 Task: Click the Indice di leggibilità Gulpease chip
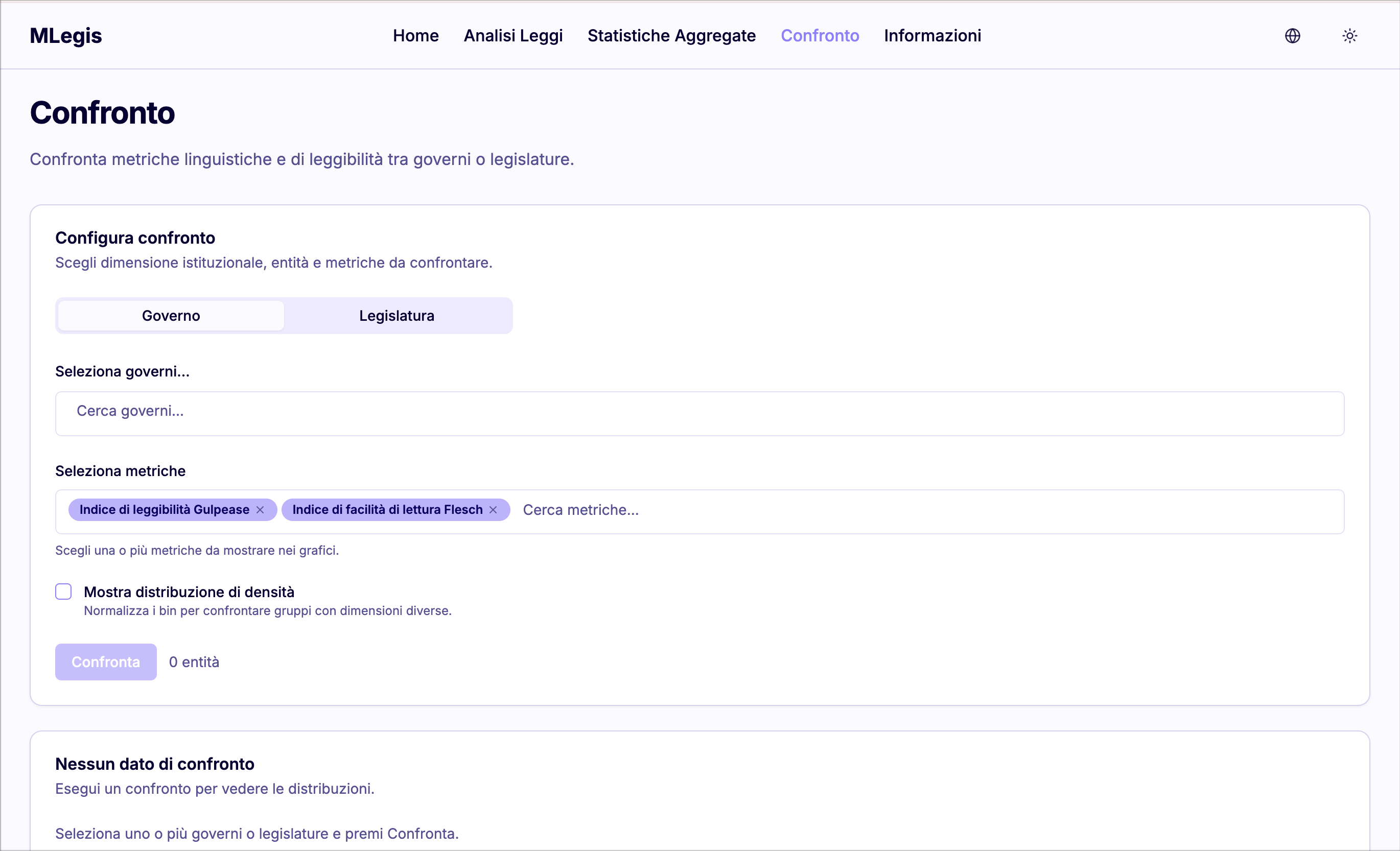[164, 510]
